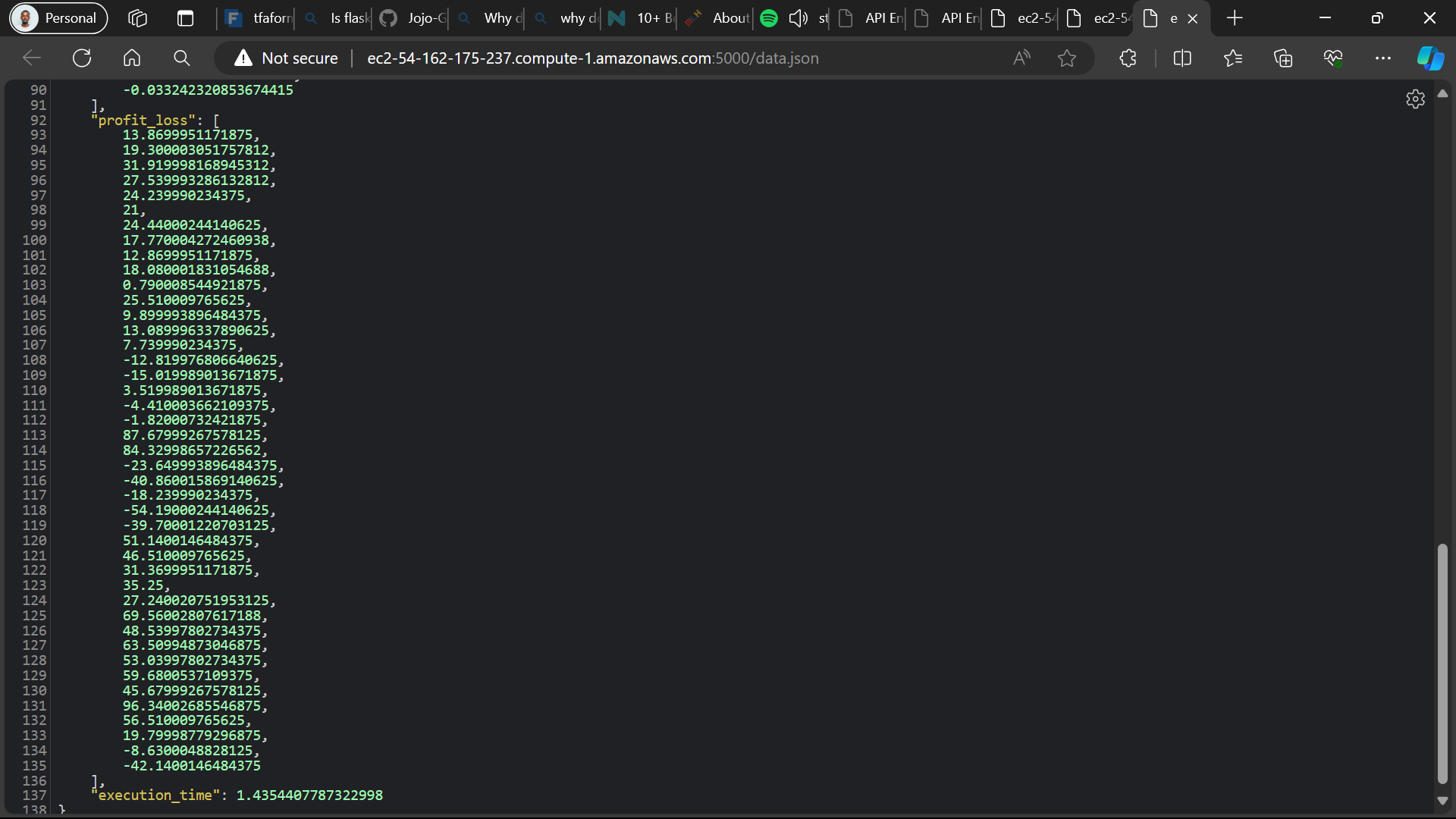Click the Extensions puzzle icon

(x=1128, y=58)
